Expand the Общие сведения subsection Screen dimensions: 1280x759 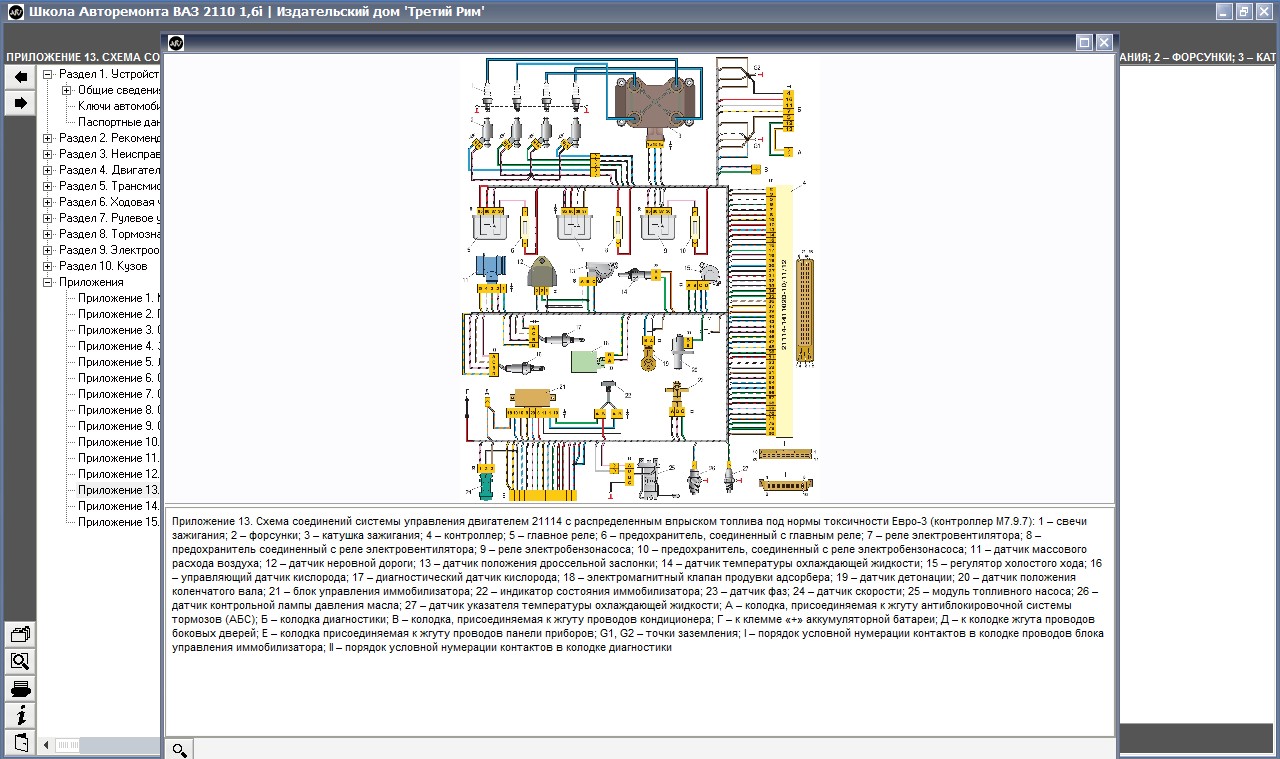coord(67,90)
